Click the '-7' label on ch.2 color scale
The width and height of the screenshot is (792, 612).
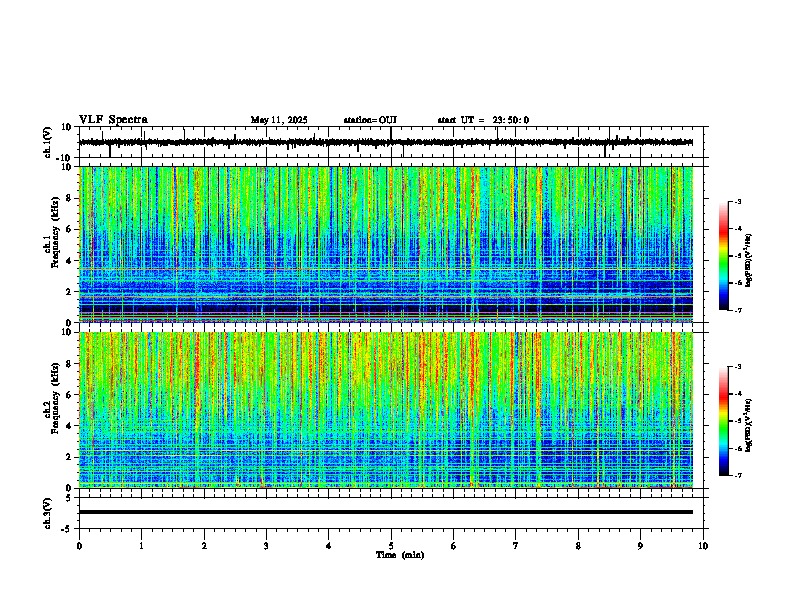737,475
